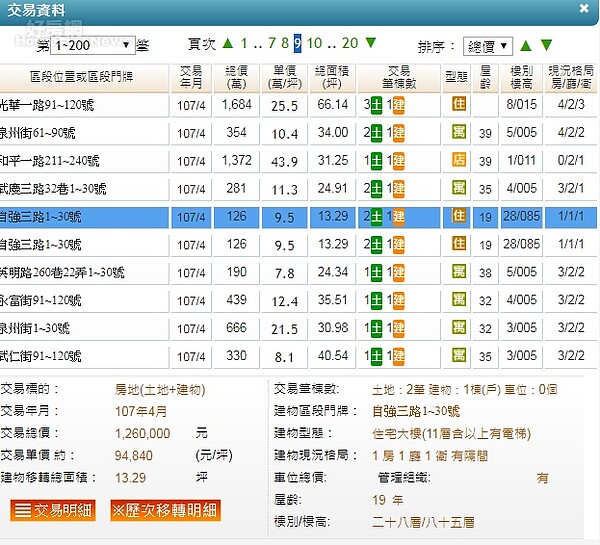This screenshot has height=545, width=600.
Task: Click 住 type icon in 光華一路91~120號 row
Action: (459, 104)
